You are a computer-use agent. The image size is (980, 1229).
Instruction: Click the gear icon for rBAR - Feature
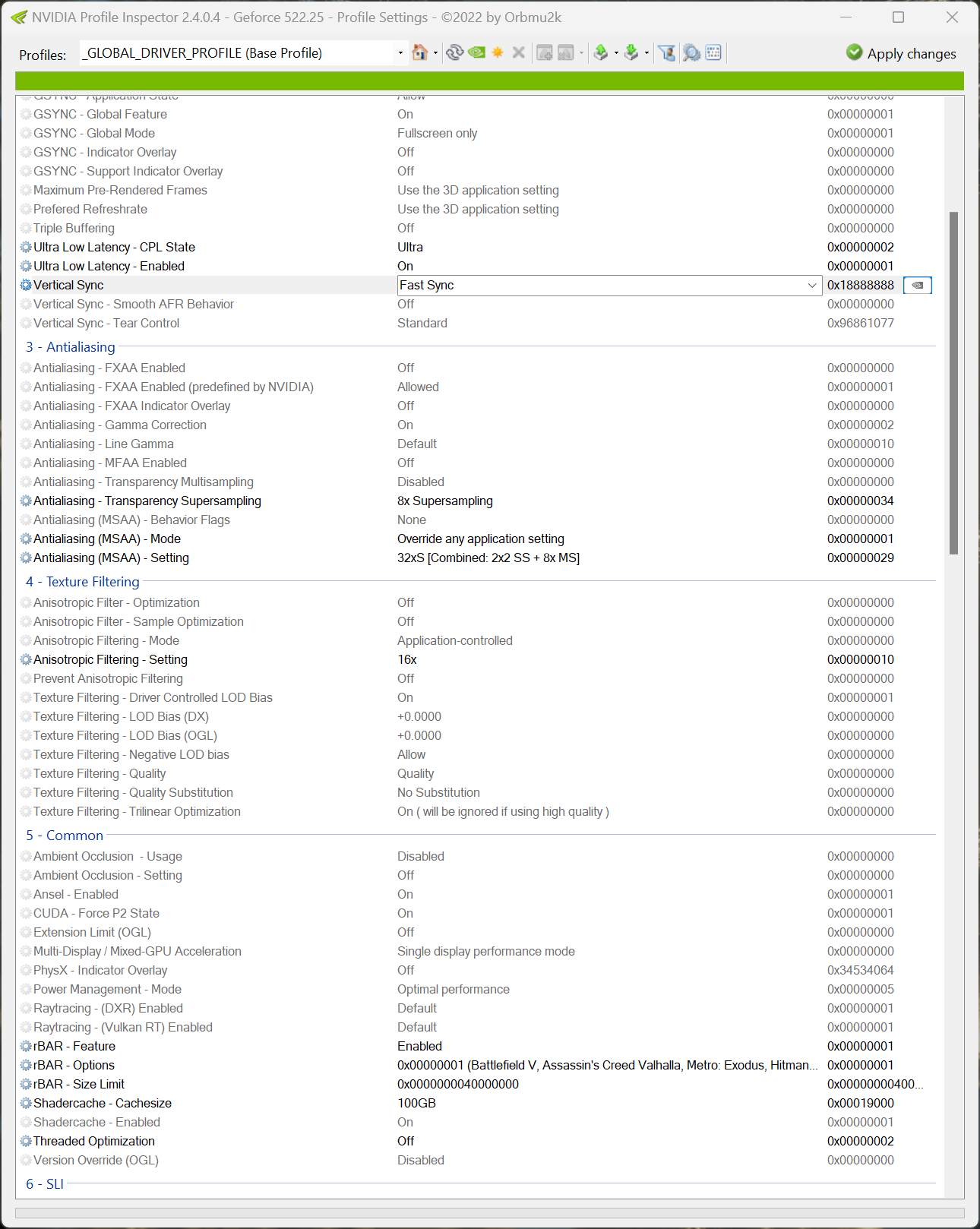[x=26, y=1047]
